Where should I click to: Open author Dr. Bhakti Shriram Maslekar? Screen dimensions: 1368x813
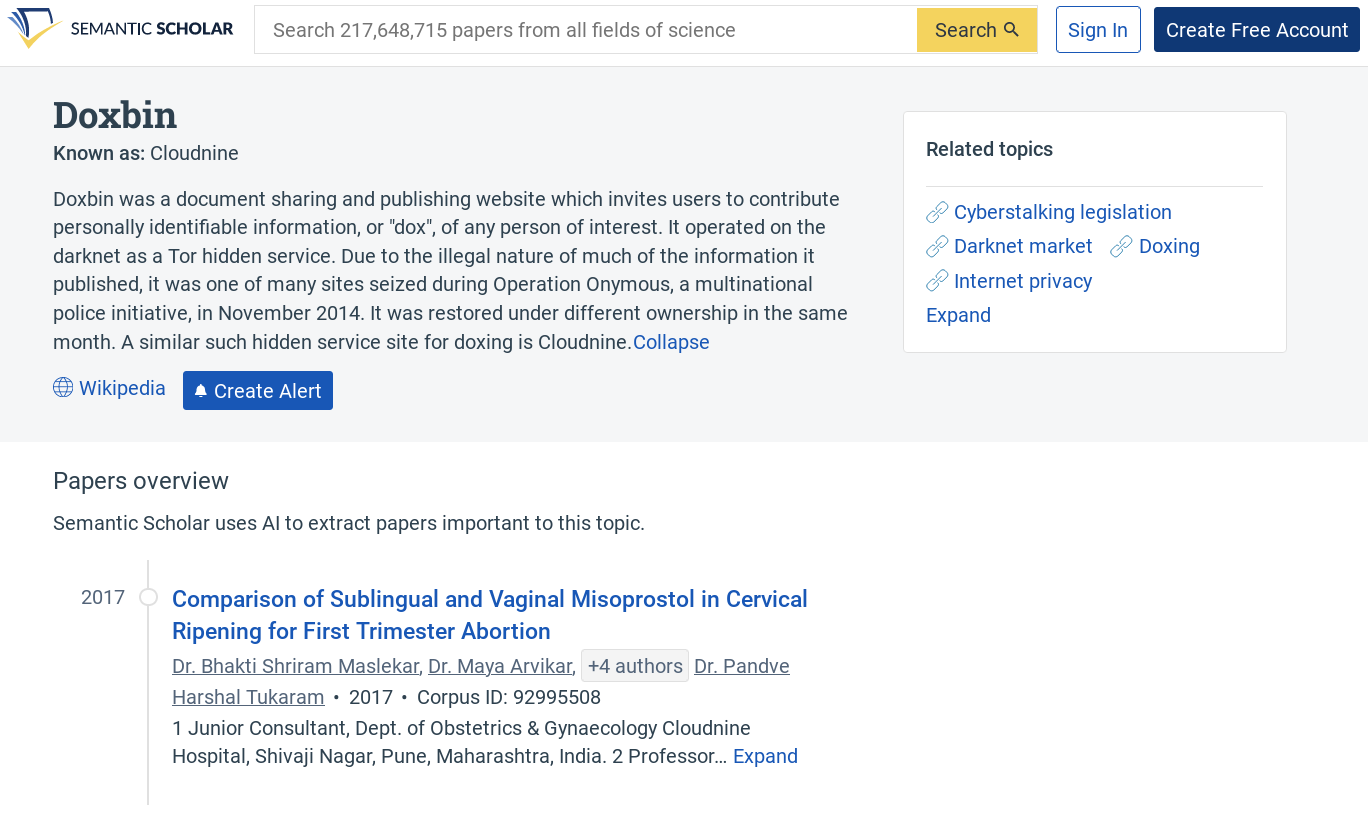coord(297,666)
